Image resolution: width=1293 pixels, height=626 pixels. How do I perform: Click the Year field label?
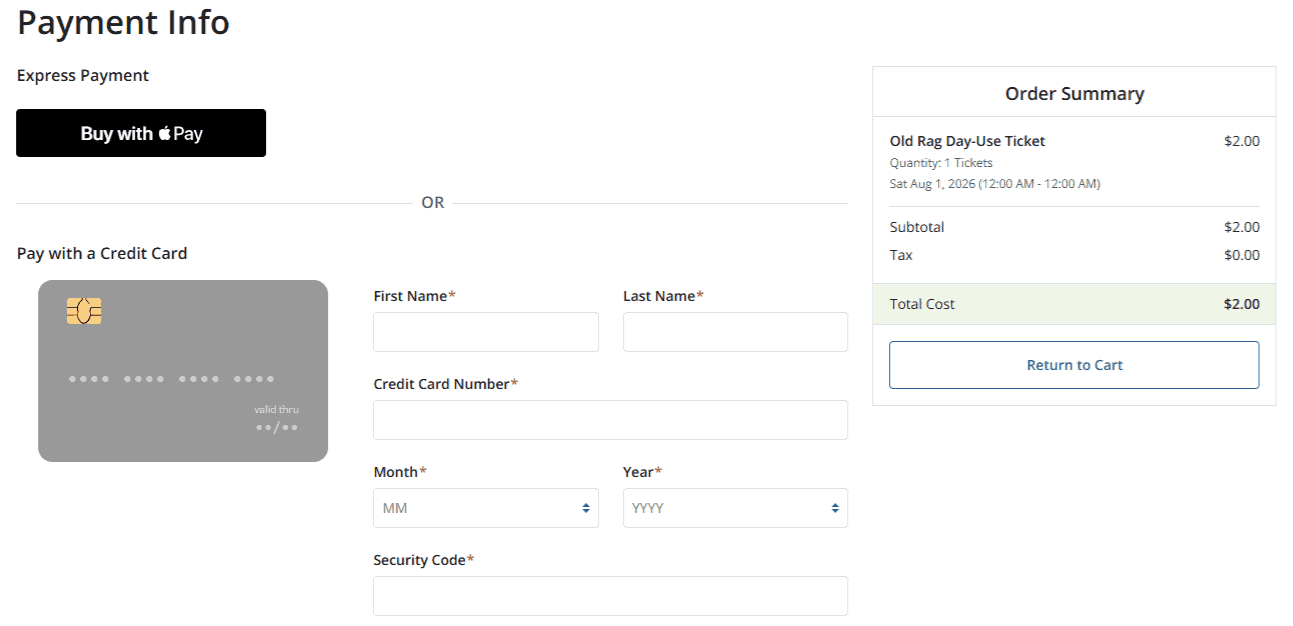pos(642,472)
